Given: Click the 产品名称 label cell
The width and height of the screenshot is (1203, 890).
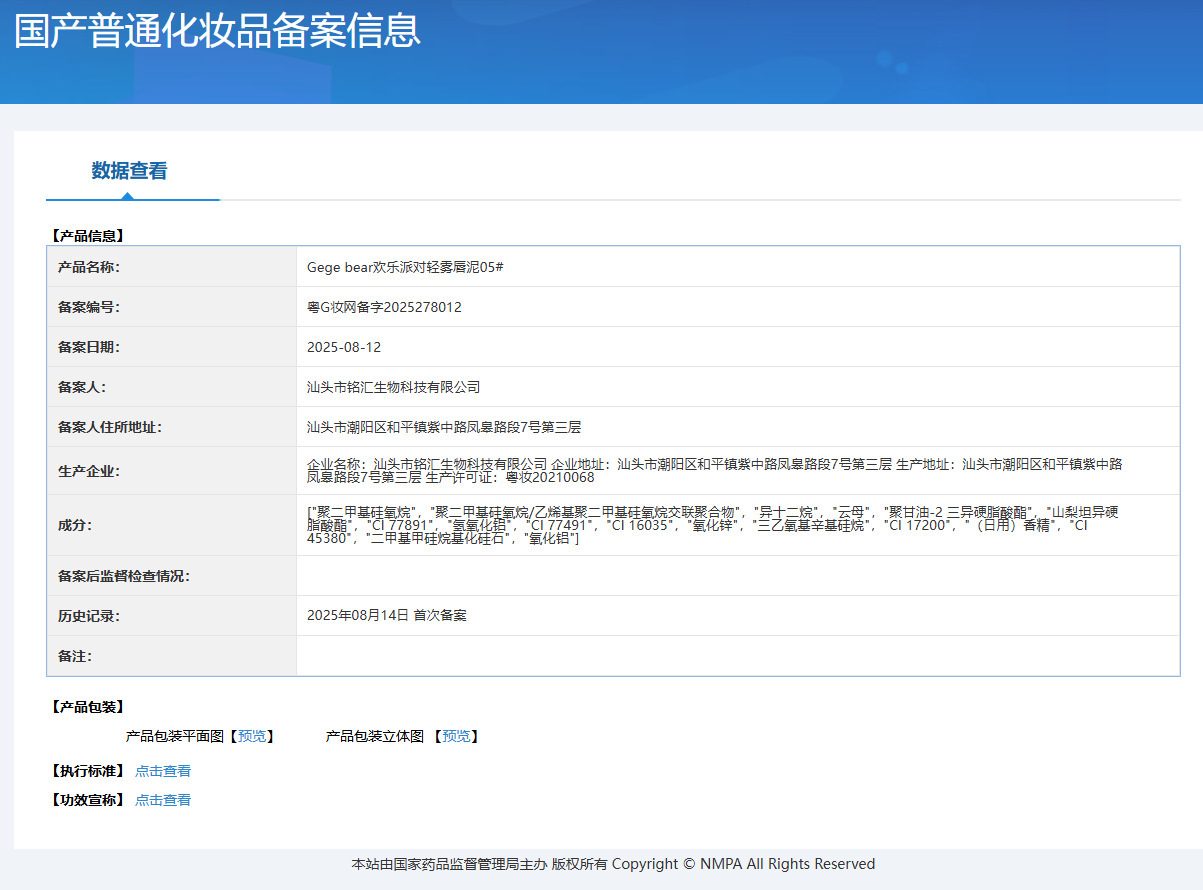Looking at the screenshot, I should click(x=172, y=267).
